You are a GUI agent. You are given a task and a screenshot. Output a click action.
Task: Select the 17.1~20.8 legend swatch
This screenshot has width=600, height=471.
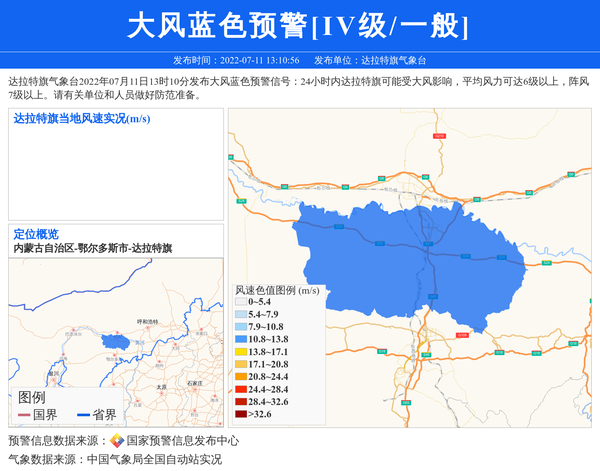tap(240, 364)
